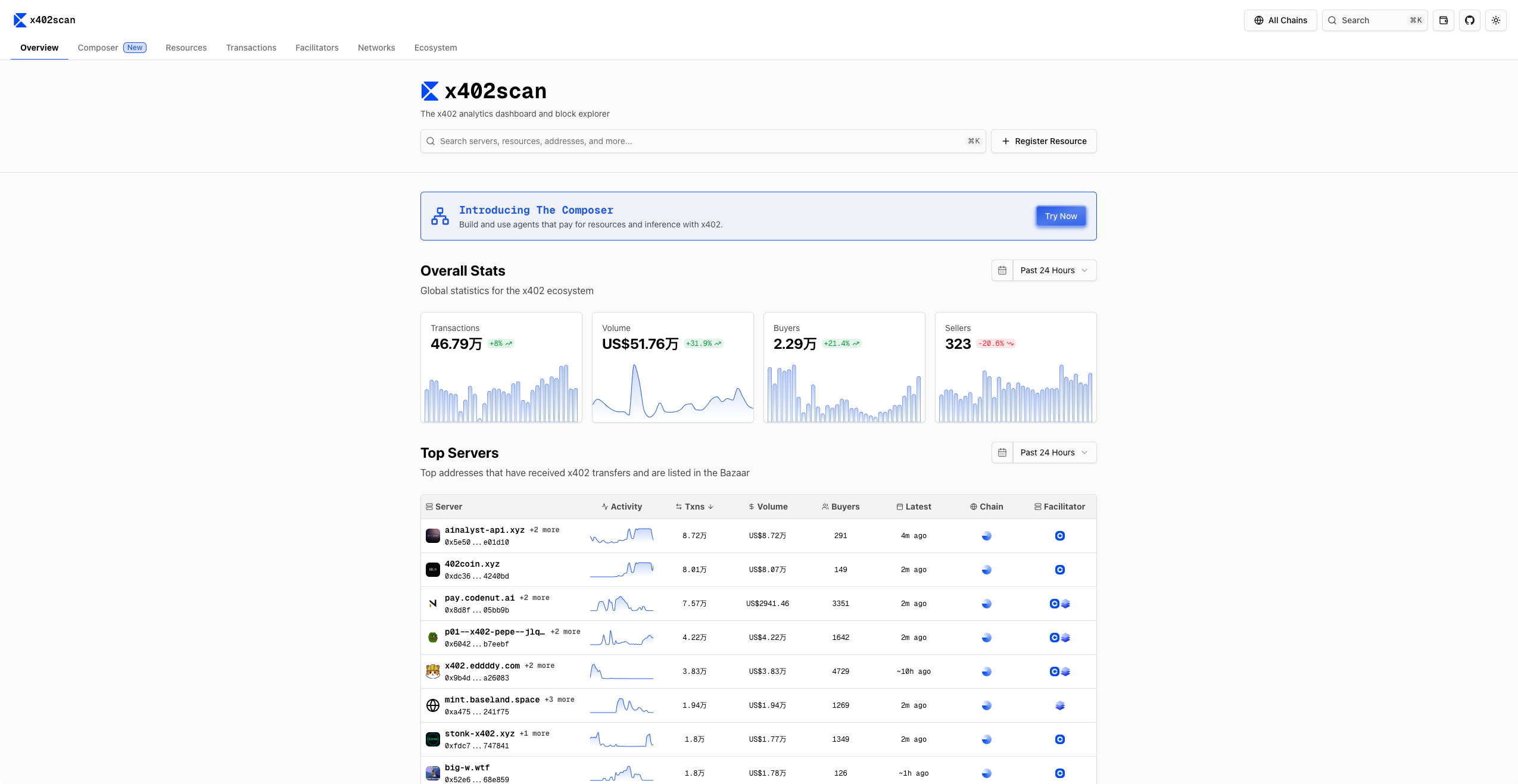Toggle the light/dark theme sun icon
The width and height of the screenshot is (1518, 784).
(x=1495, y=20)
